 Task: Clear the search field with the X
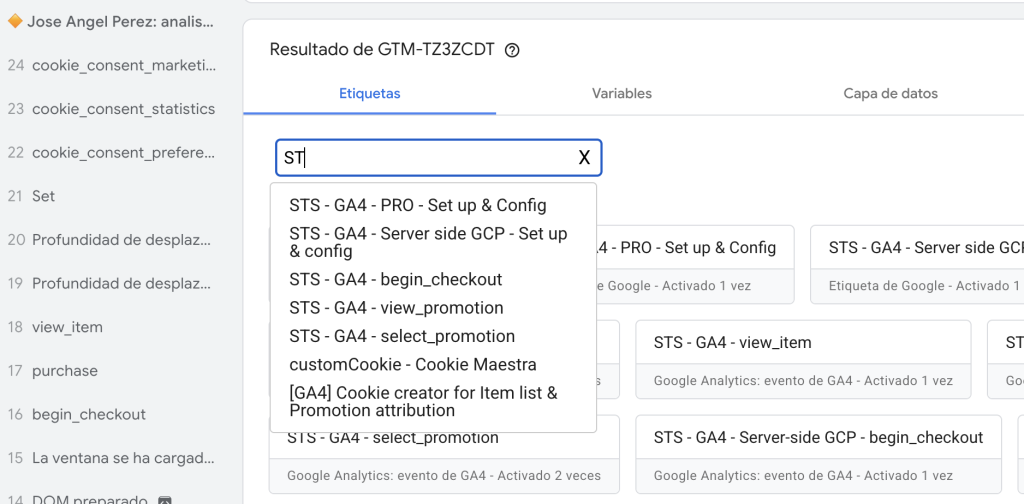pyautogui.click(x=584, y=157)
